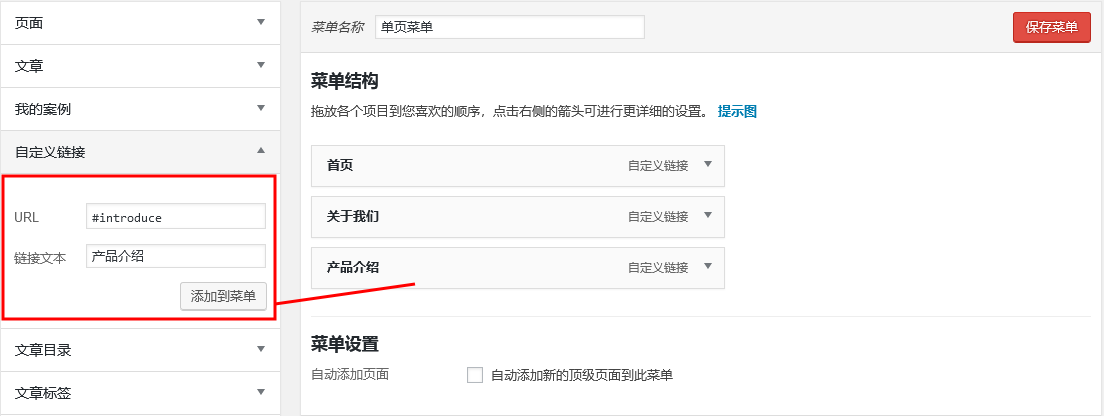The width and height of the screenshot is (1104, 416).
Task: Open the 提示图 link
Action: click(737, 111)
